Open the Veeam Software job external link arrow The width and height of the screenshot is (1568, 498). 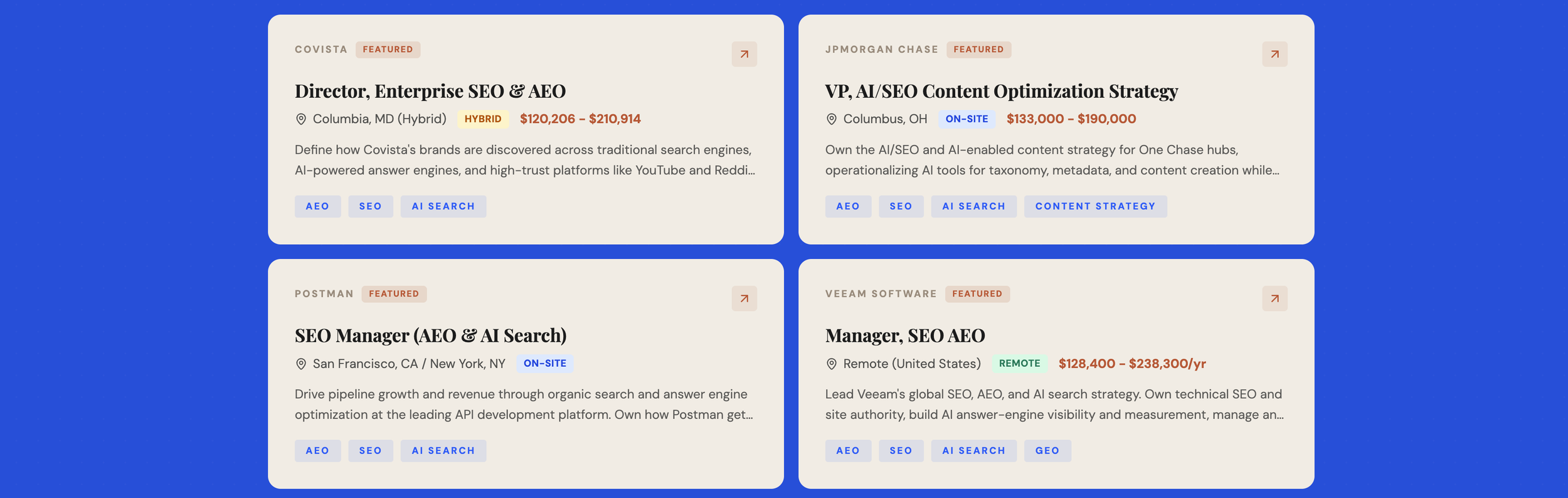pyautogui.click(x=1274, y=299)
